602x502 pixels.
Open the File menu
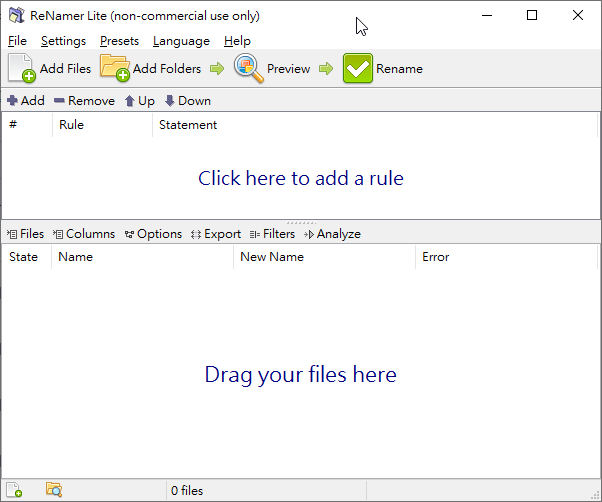(x=17, y=41)
